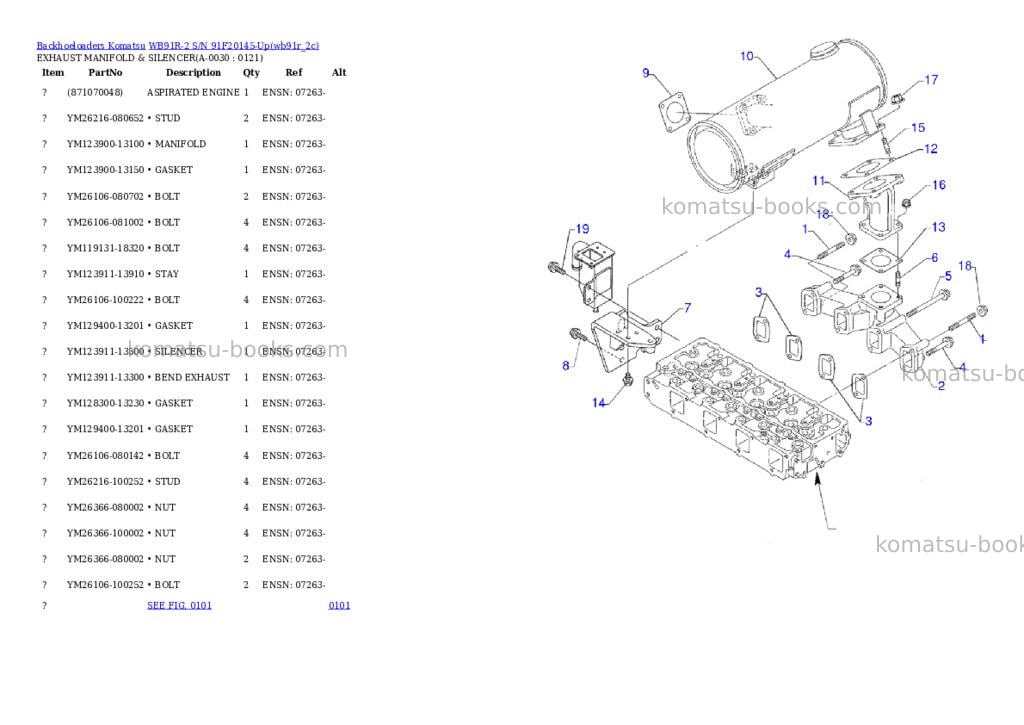
Task: Click callout 7 by the stay bracket
Action: 688,307
